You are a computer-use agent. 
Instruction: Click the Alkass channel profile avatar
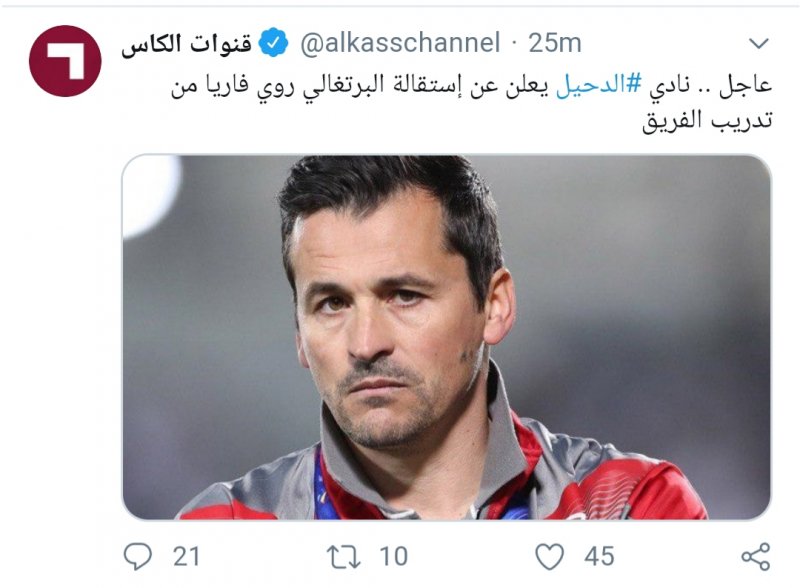[65, 61]
